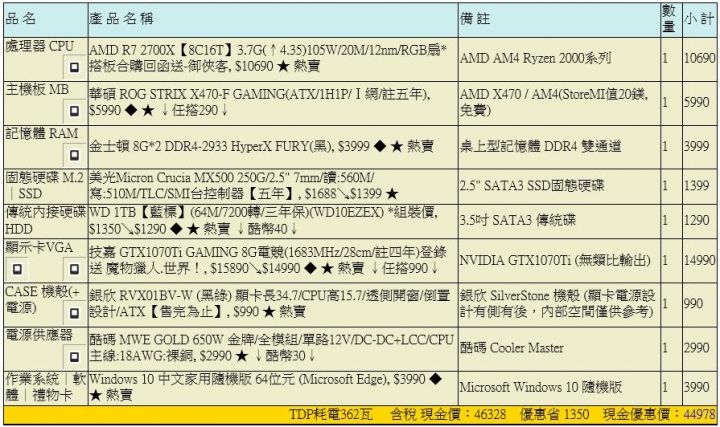Click the right square icon in the 顯示卡VGA row

click(74, 269)
